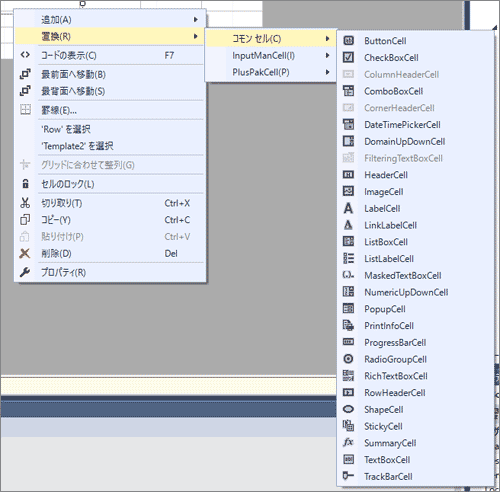Choose the TrackBarCell slider icon

pos(348,476)
